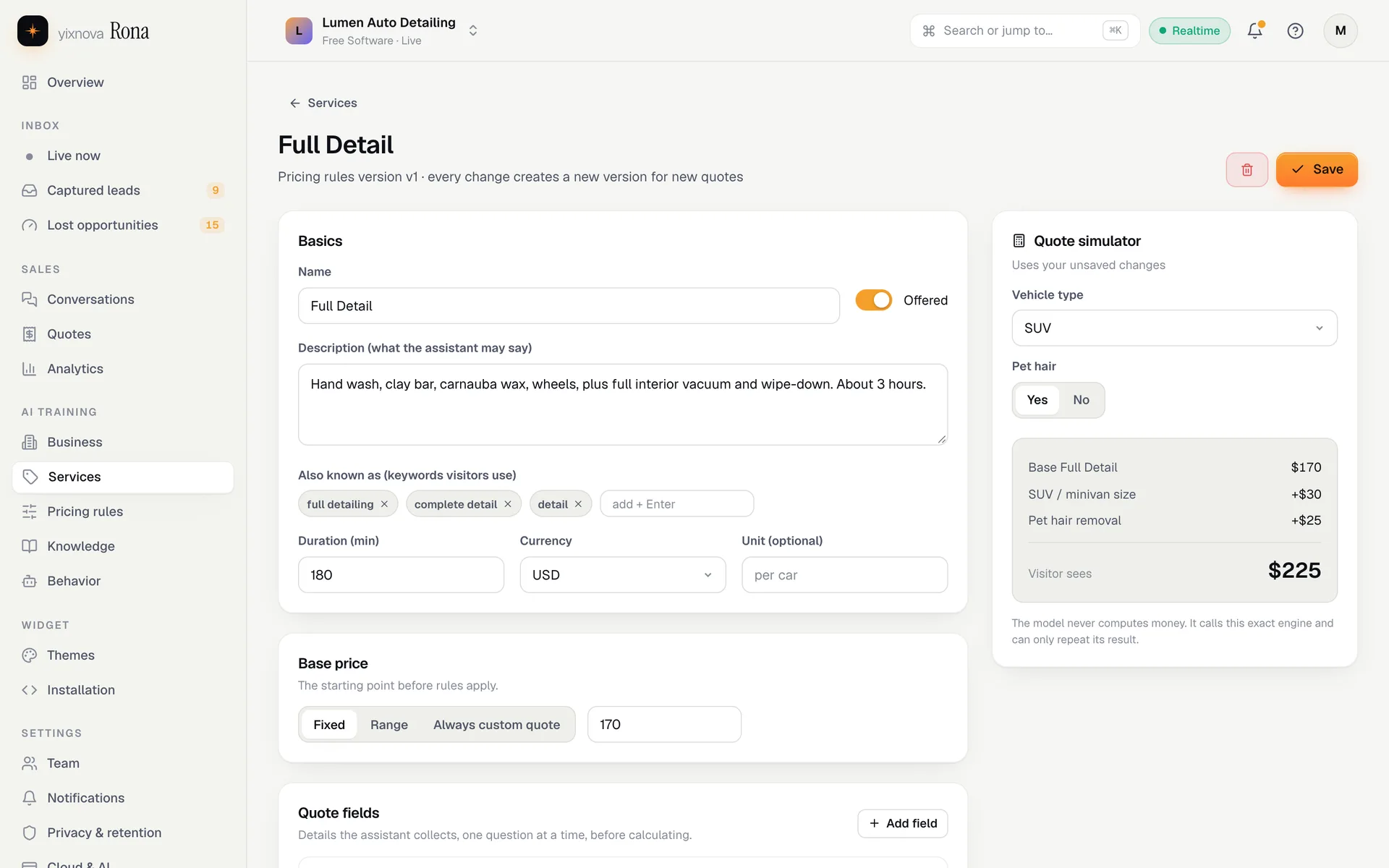This screenshot has width=1389, height=868.
Task: Open the Installation page
Action: tap(123, 690)
